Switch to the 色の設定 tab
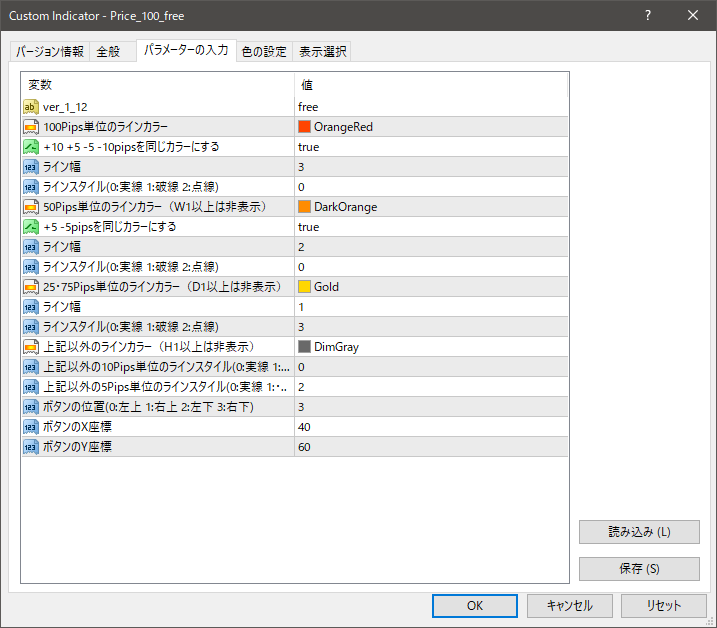The height and width of the screenshot is (628, 717). click(x=263, y=52)
